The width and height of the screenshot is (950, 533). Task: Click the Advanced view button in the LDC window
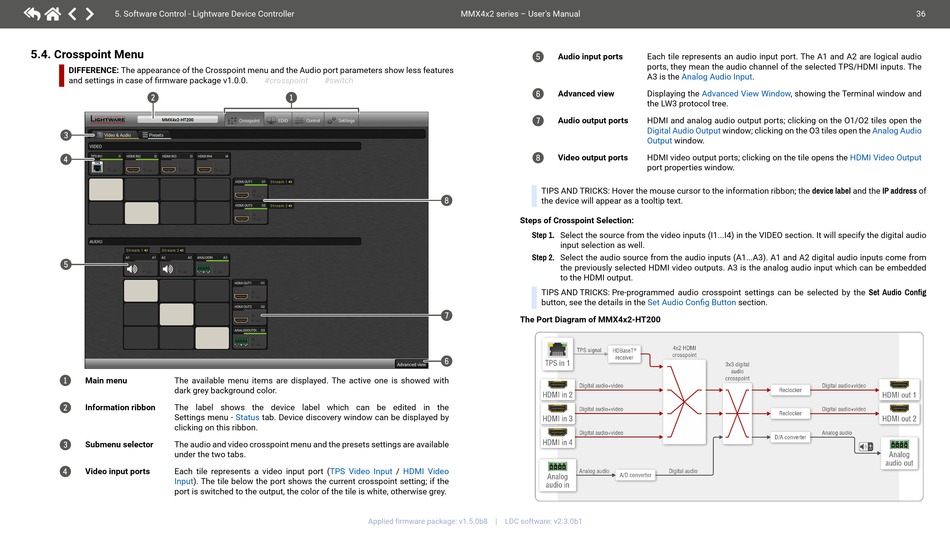pos(411,364)
